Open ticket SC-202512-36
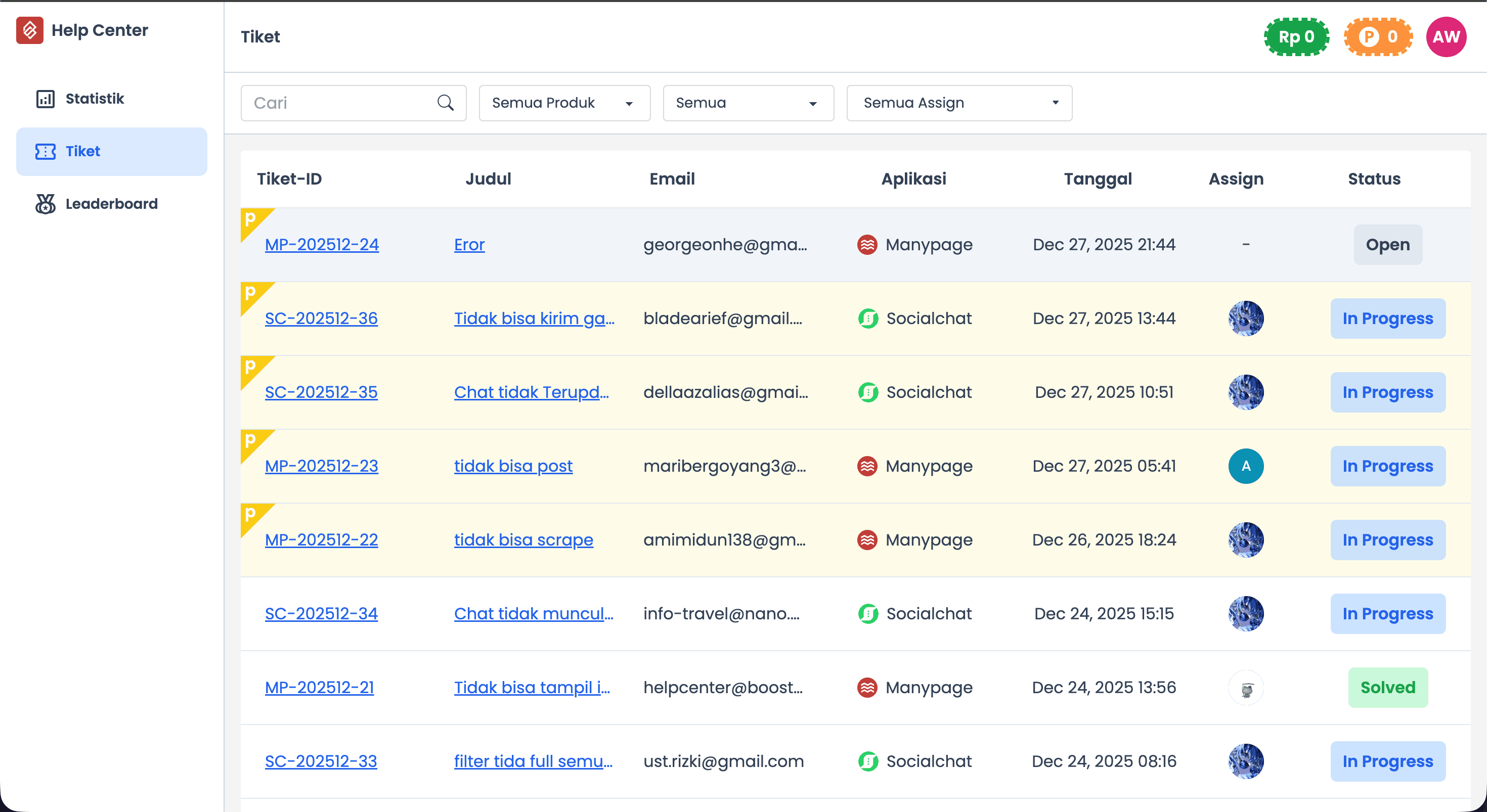This screenshot has height=812, width=1487. pyautogui.click(x=321, y=319)
